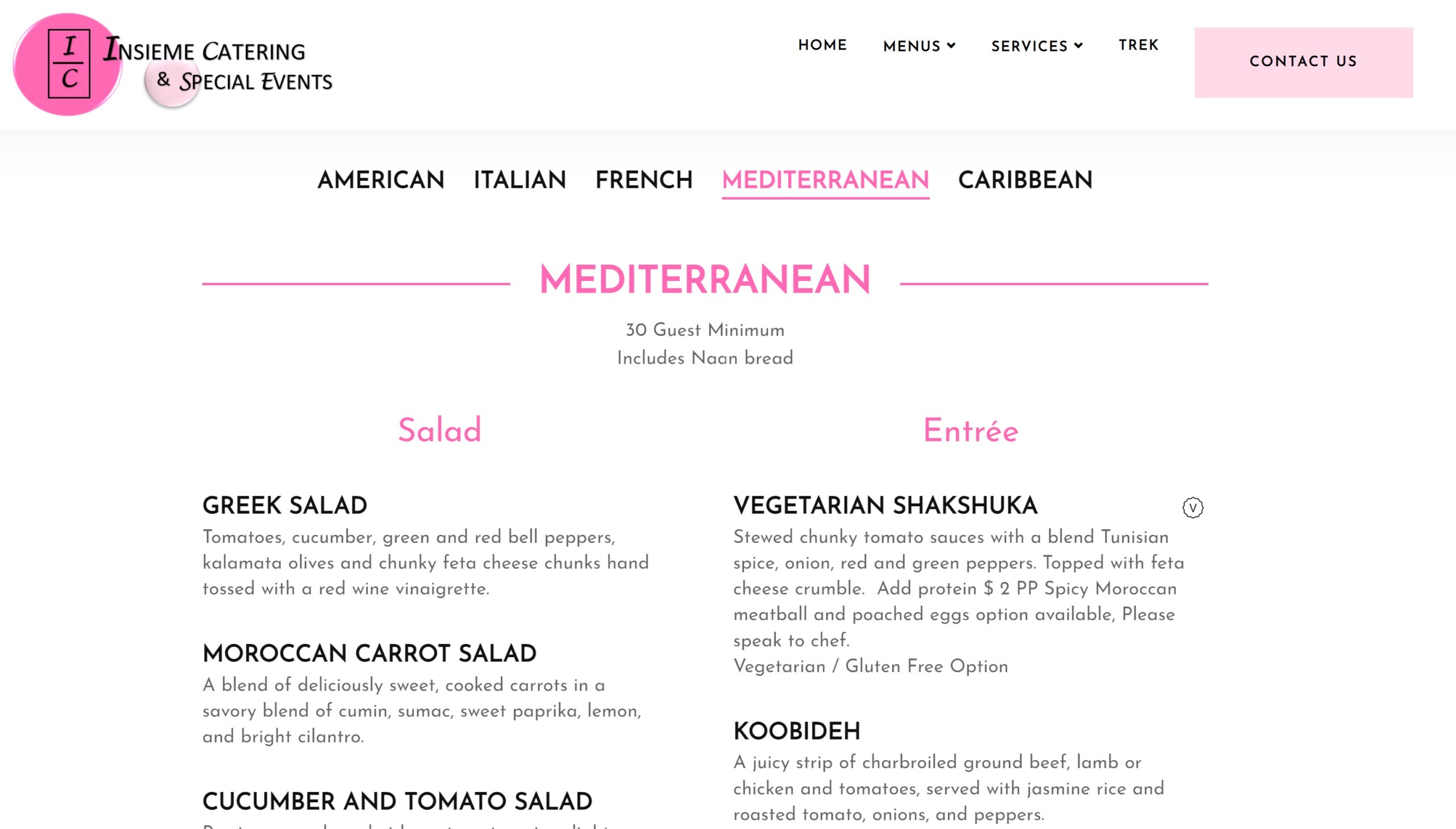Select the Italian menu tab

pos(519,180)
